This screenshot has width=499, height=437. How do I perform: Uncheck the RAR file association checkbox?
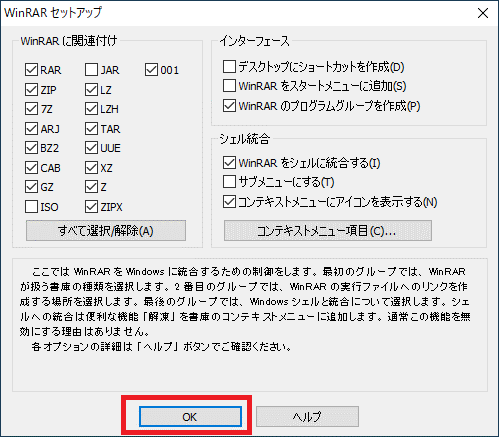[x=31, y=70]
